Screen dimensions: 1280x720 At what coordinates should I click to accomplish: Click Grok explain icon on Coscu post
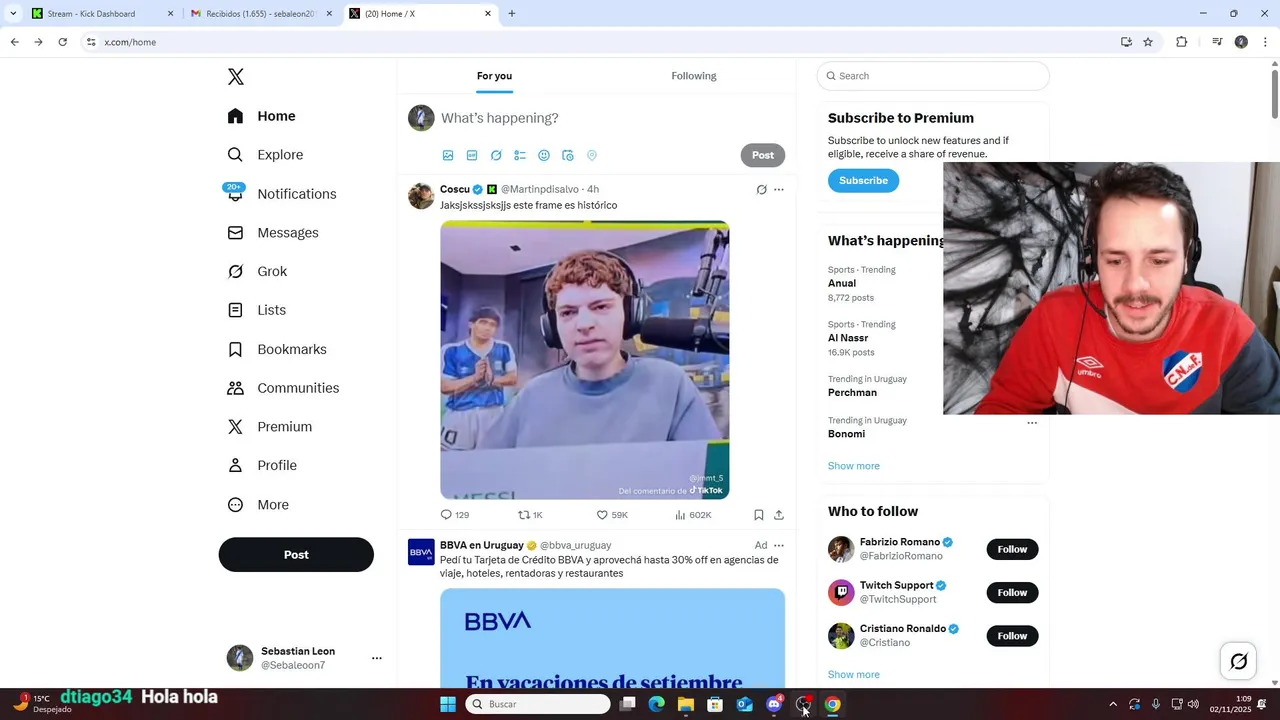(761, 189)
